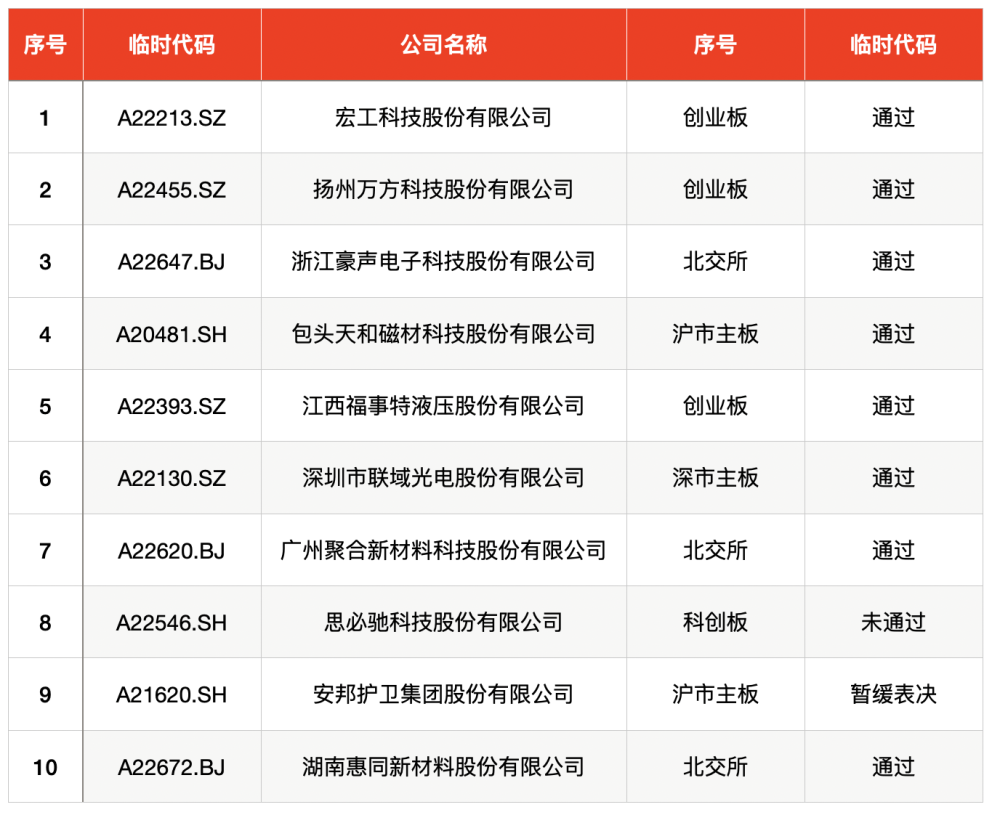Click 通过 result in the A22647.BJ row

(893, 261)
